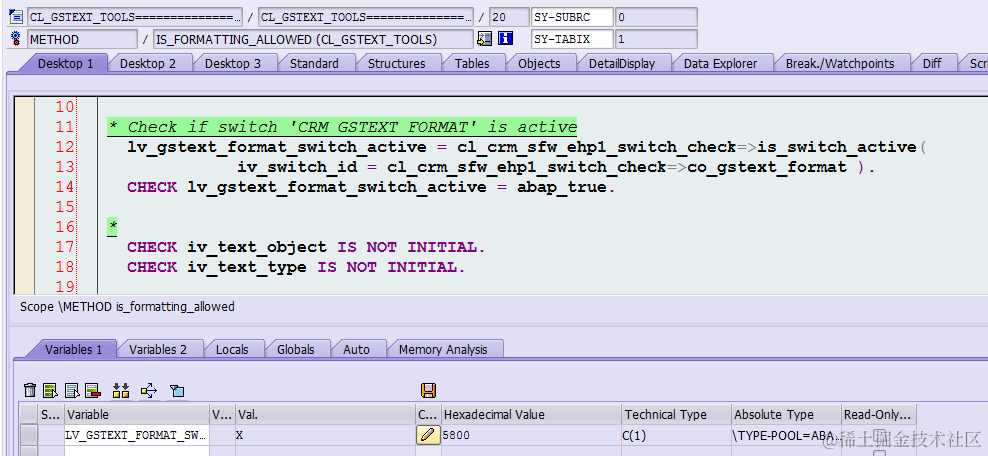Switch to the Auto tab

(x=356, y=349)
